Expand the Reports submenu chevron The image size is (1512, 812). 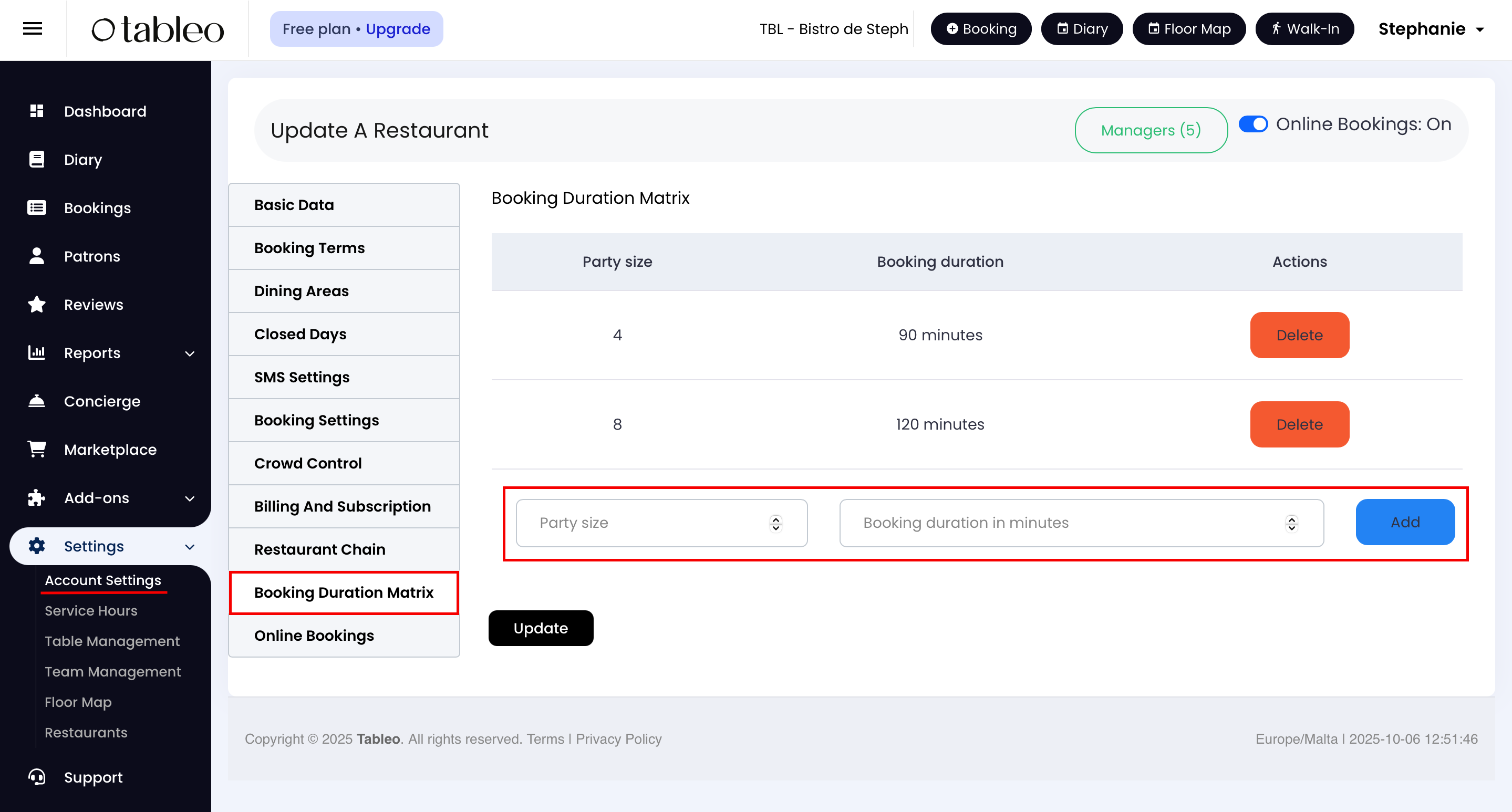click(190, 353)
